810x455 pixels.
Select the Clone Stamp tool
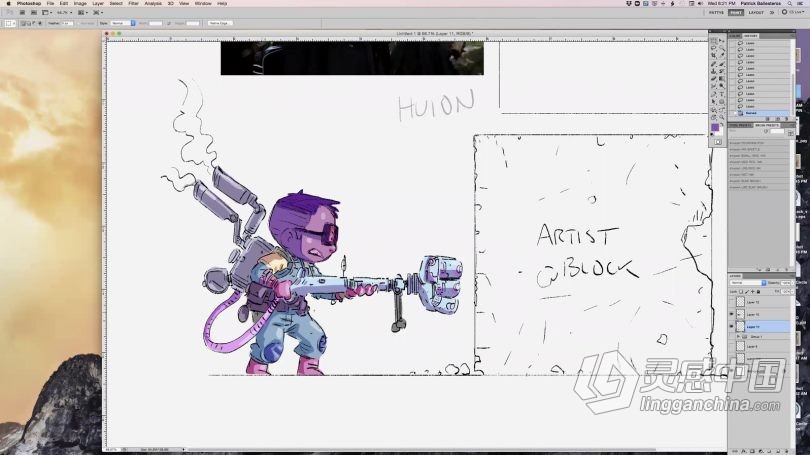tap(713, 71)
